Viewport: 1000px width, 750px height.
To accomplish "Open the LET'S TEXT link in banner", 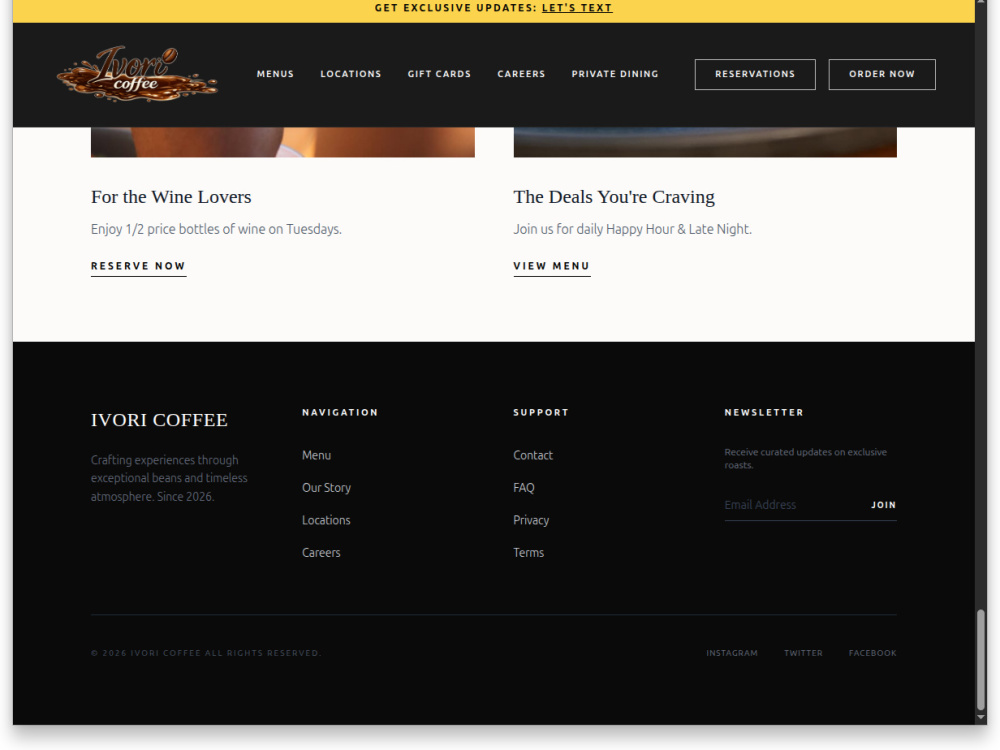I will tap(577, 8).
